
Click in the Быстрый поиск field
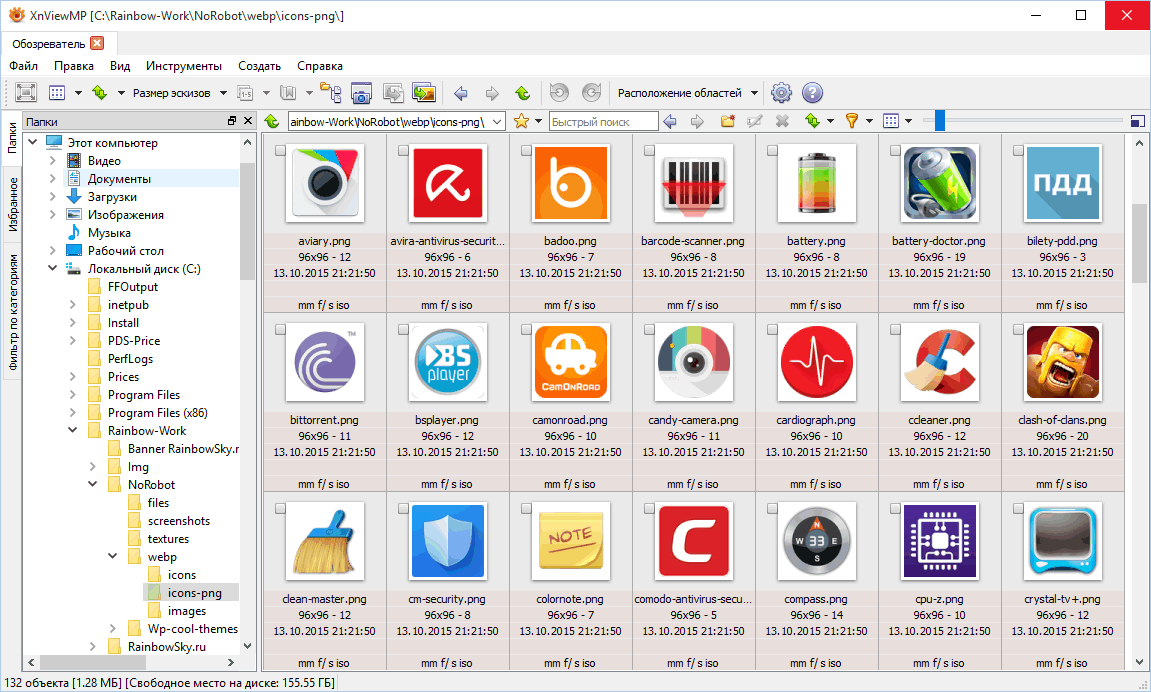click(x=603, y=121)
